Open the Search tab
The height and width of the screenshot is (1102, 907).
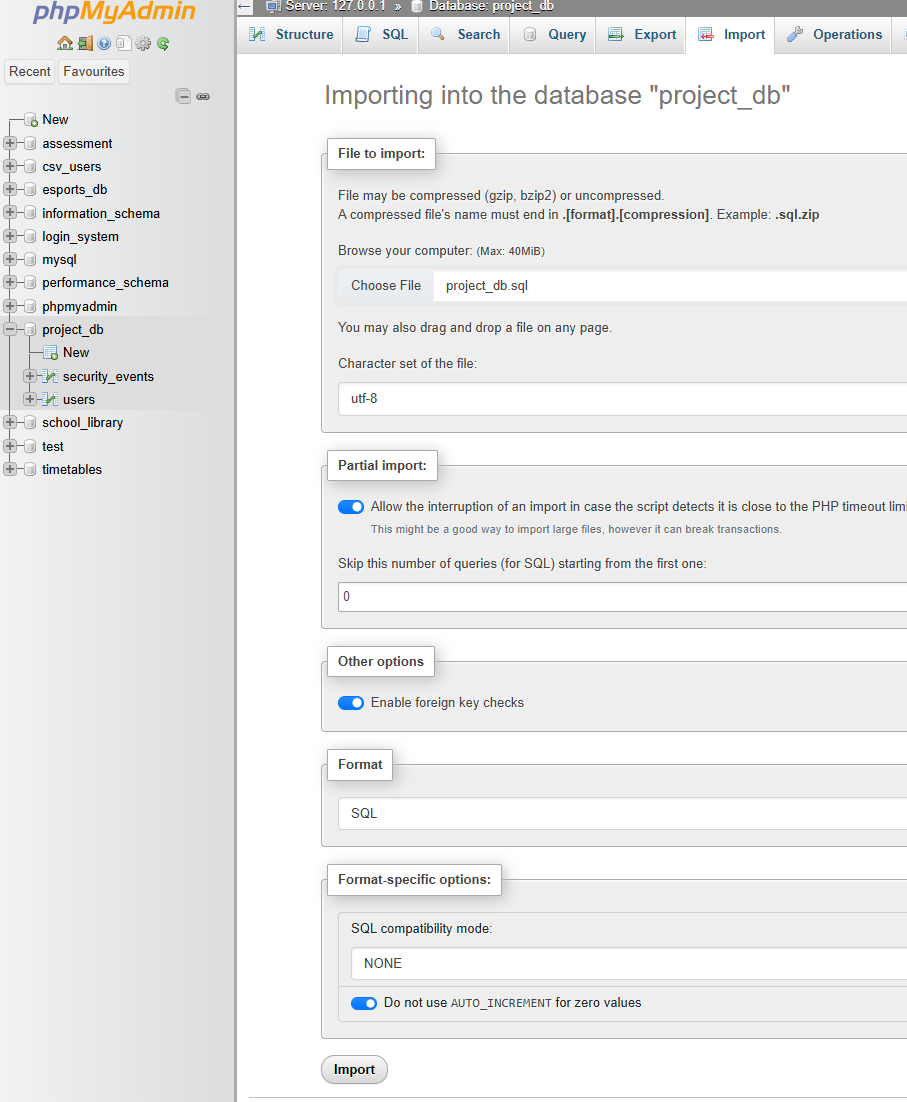coord(465,34)
